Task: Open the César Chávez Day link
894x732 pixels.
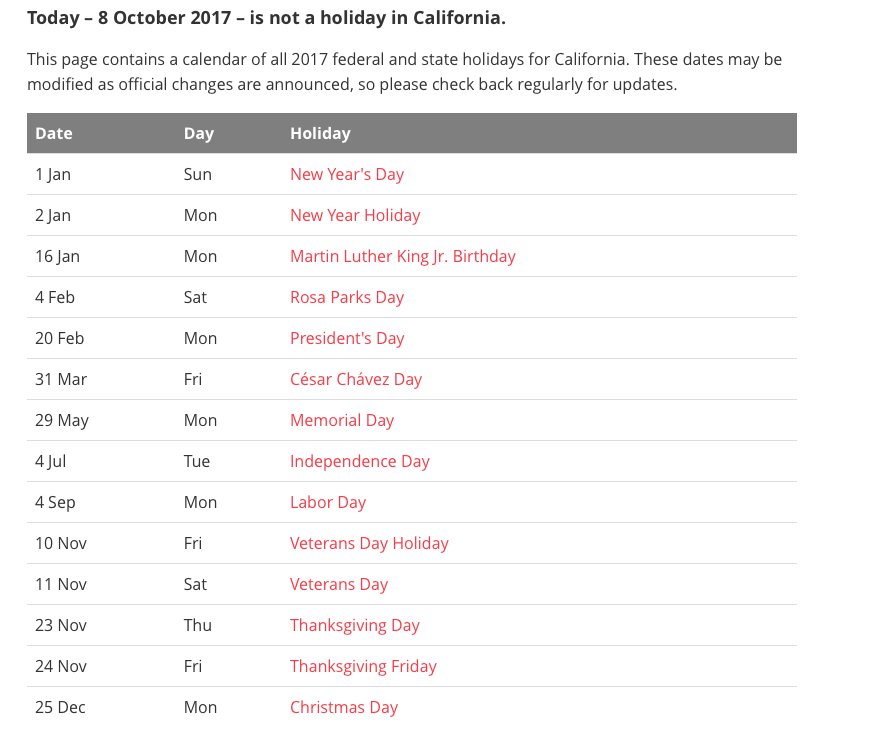Action: click(x=356, y=380)
